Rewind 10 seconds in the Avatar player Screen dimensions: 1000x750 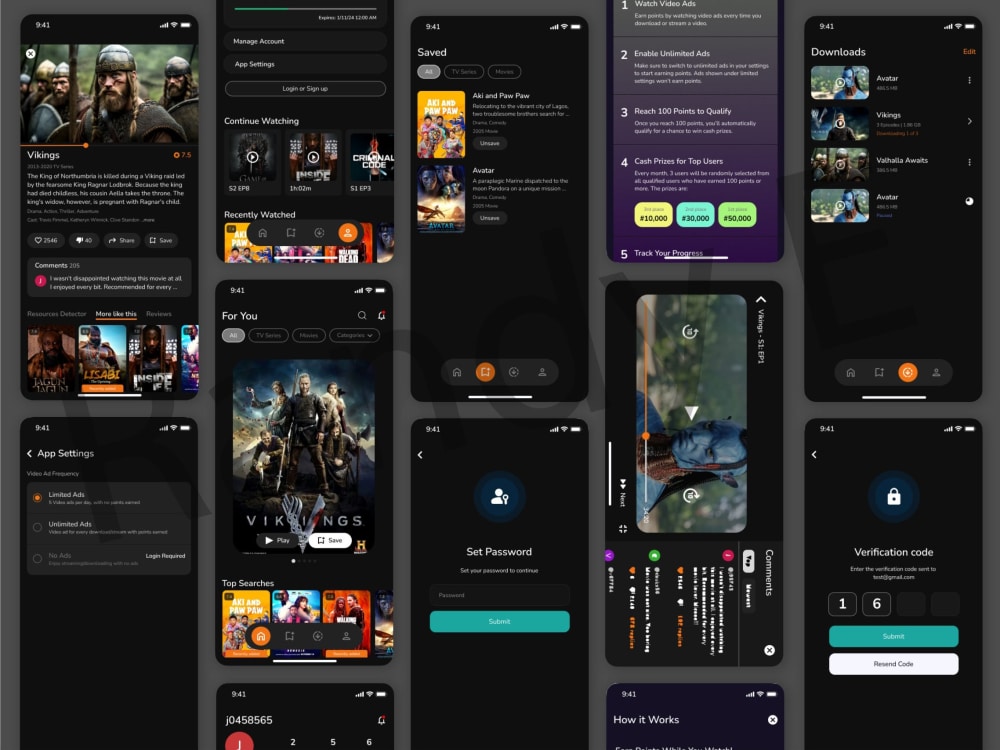coord(689,332)
